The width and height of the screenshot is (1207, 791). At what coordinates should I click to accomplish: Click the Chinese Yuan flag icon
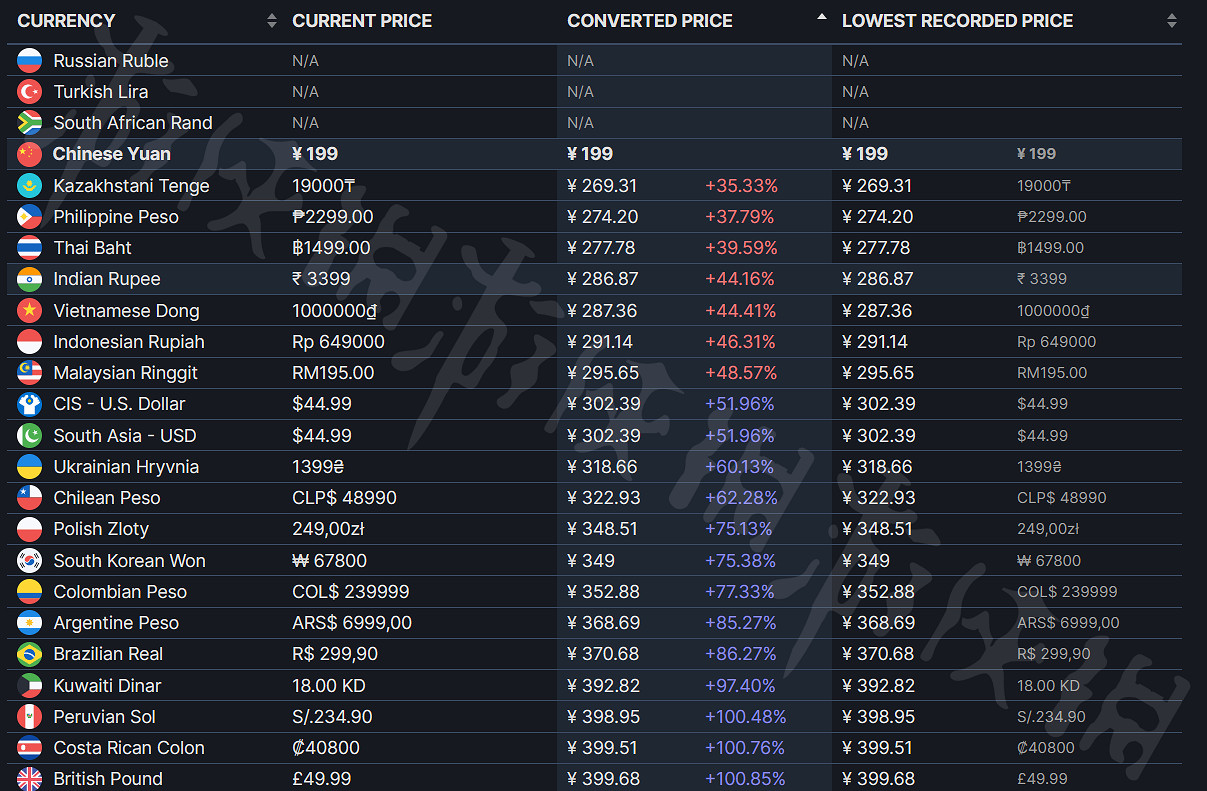29,154
